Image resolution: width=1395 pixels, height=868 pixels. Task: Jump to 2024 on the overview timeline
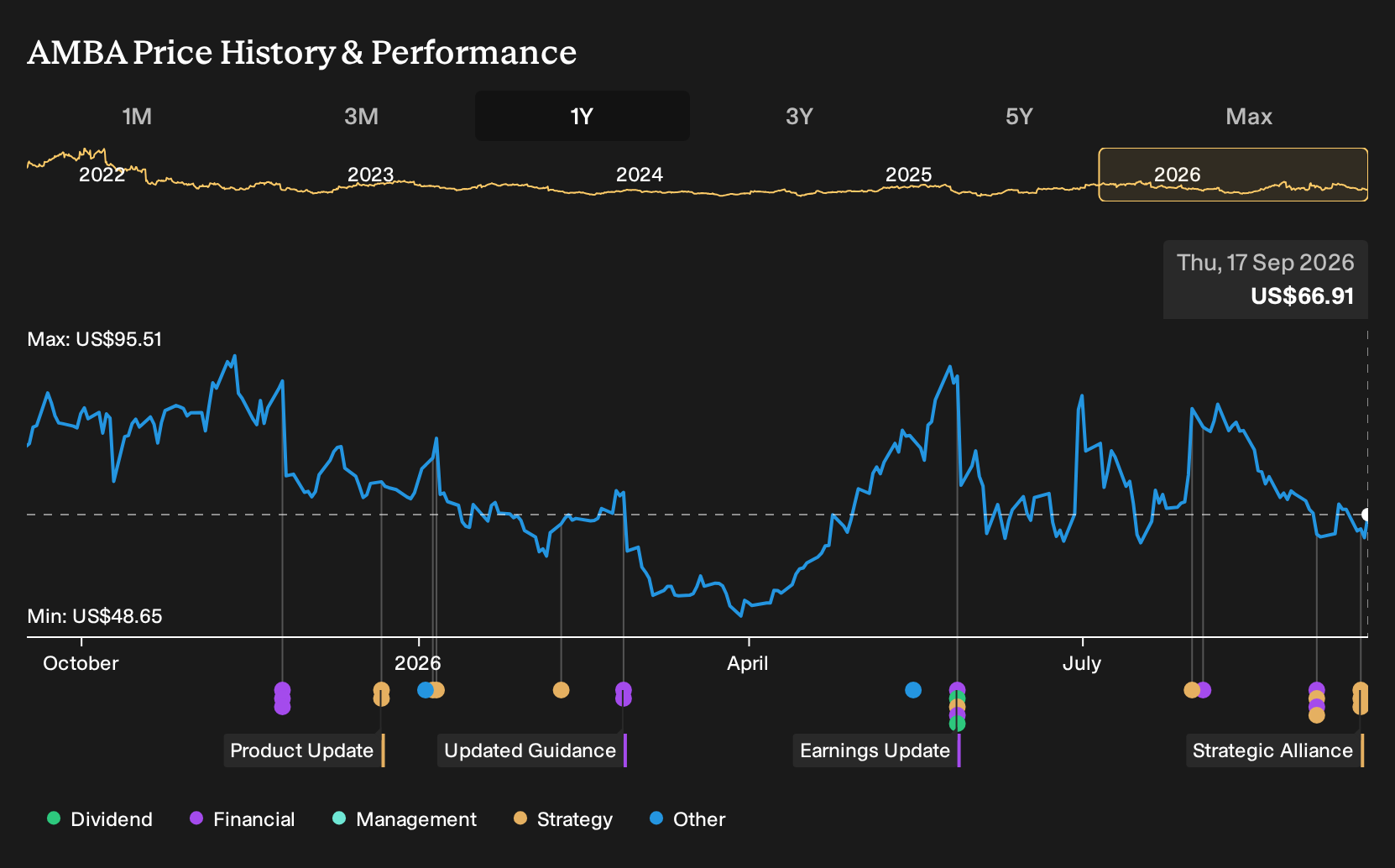pos(640,175)
